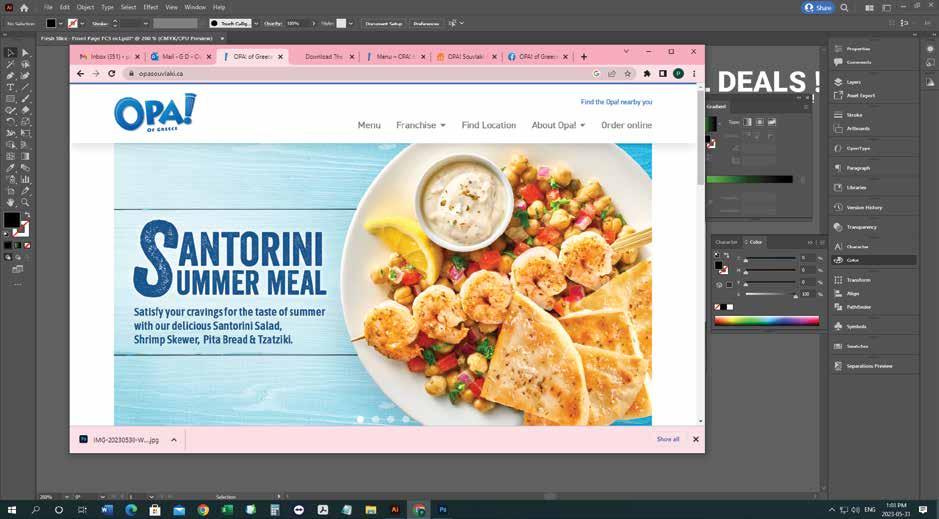This screenshot has height=519, width=939.
Task: Set fill to None in toolbar
Action: 27,245
